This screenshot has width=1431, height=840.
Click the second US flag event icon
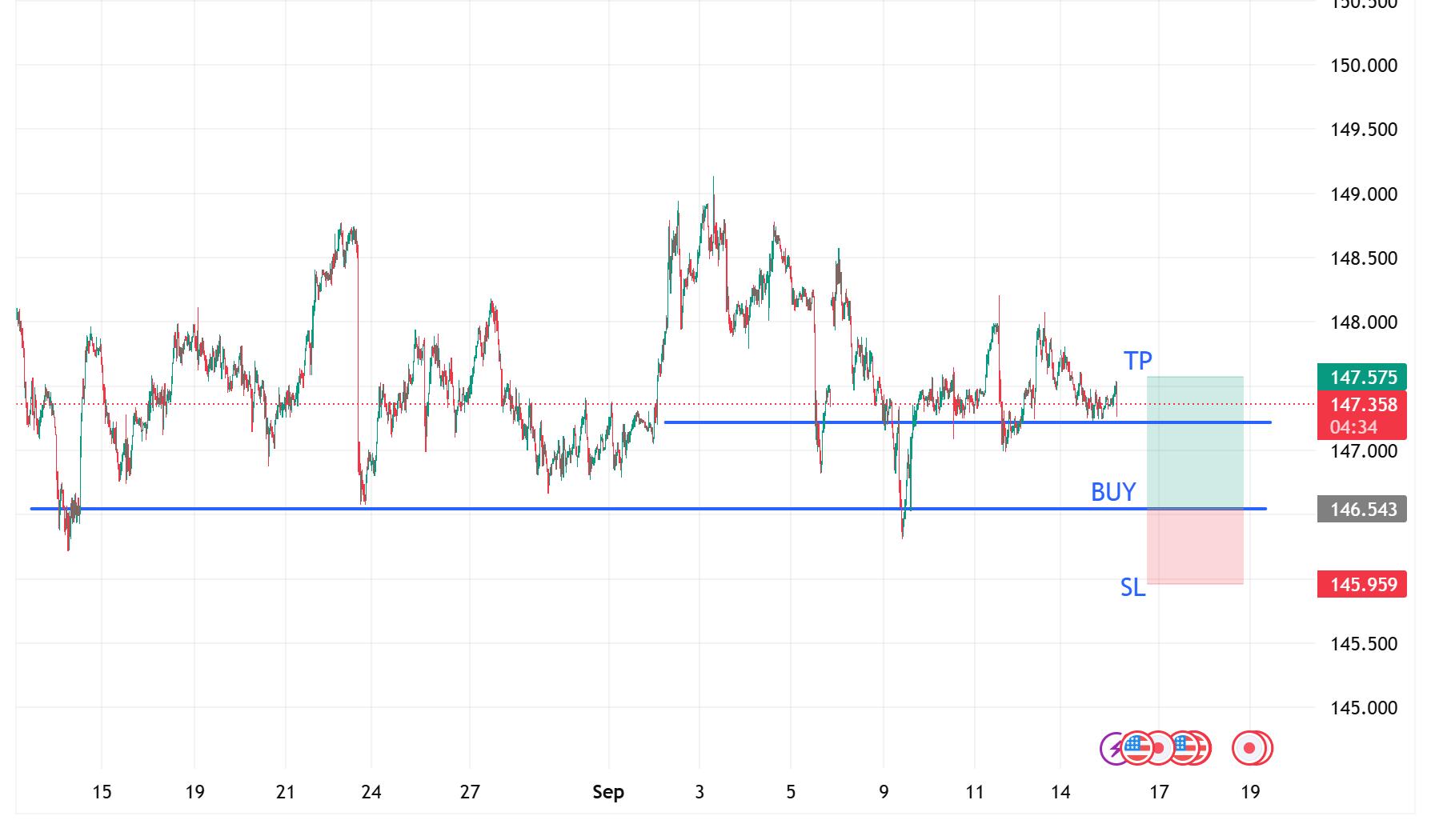(1184, 748)
